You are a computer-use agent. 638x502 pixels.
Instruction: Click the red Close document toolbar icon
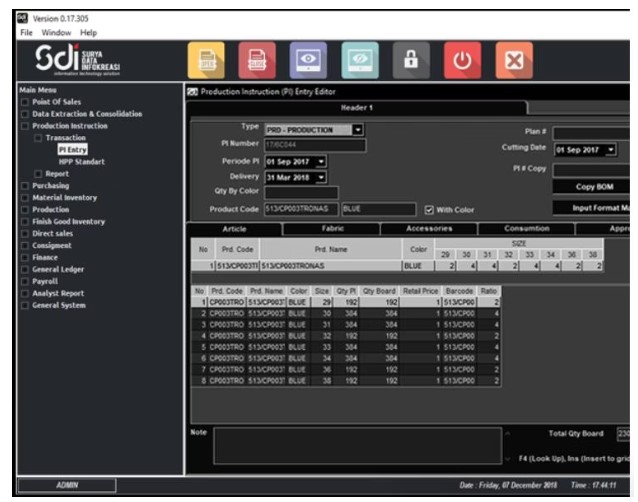[x=257, y=60]
